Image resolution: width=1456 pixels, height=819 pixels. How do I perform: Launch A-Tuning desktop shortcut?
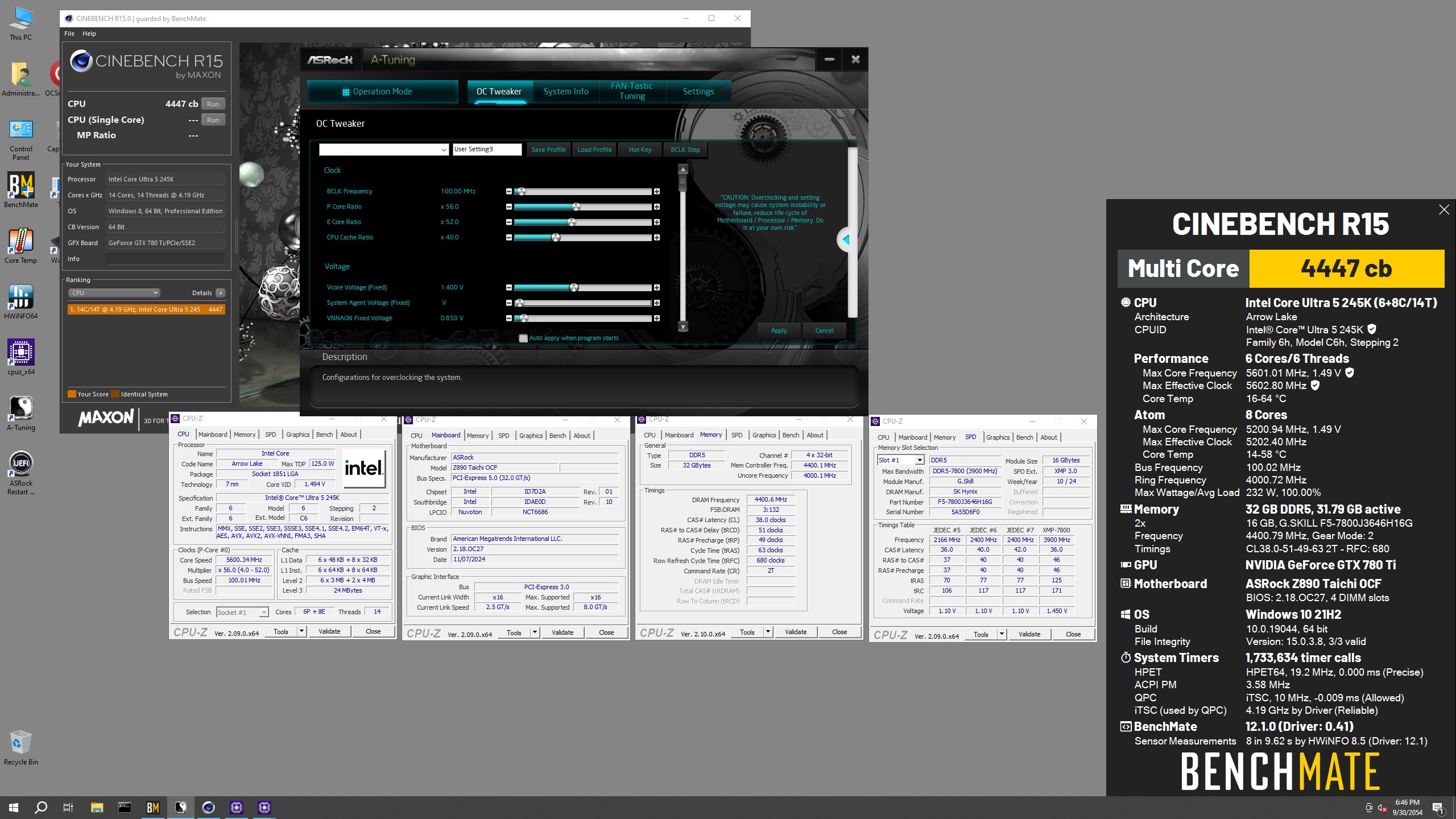pyautogui.click(x=21, y=413)
